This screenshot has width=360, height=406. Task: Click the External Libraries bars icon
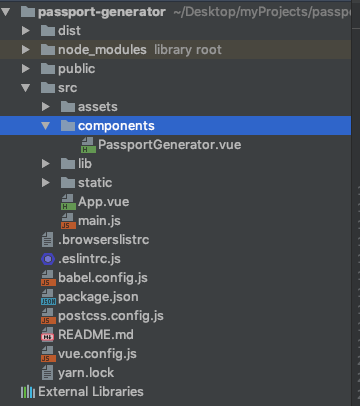tap(28, 392)
